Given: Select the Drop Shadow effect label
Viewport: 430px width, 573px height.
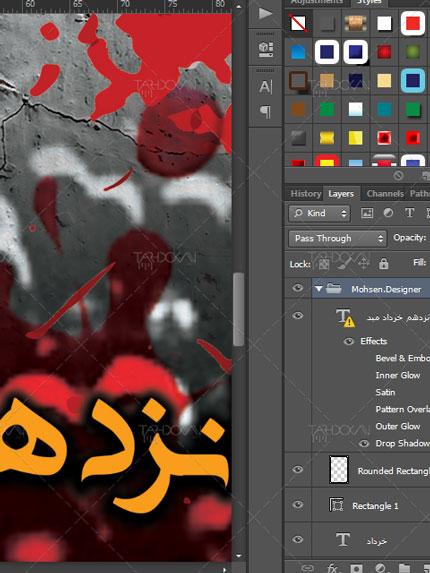Looking at the screenshot, I should (x=403, y=443).
